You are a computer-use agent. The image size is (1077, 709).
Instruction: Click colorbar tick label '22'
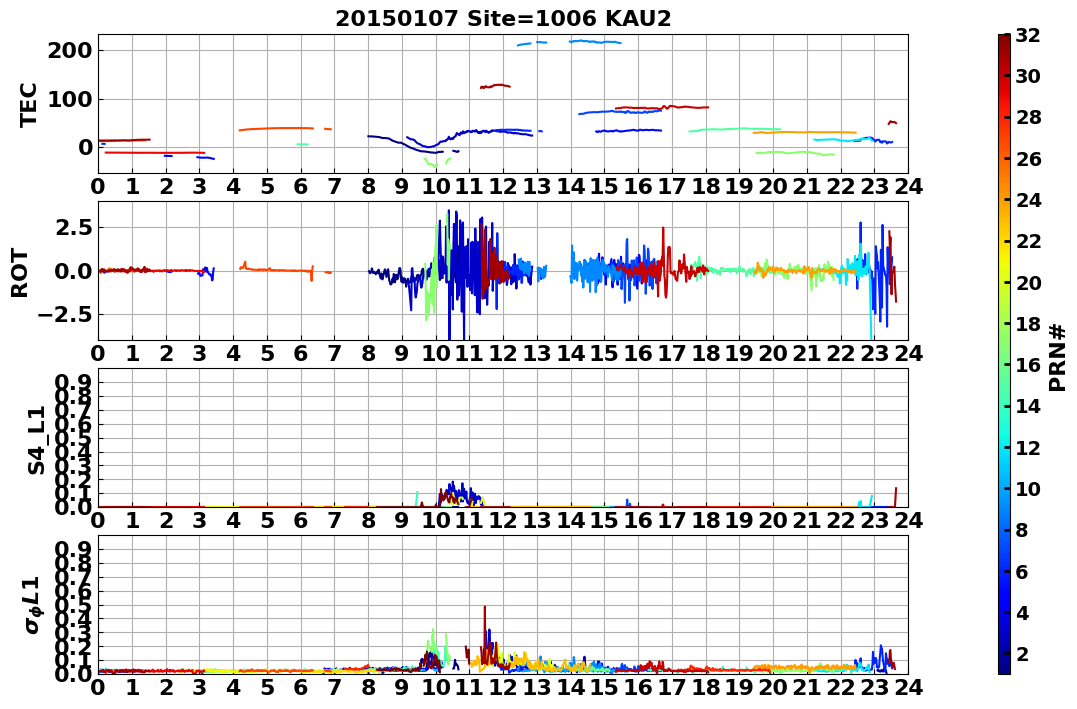click(x=1028, y=241)
